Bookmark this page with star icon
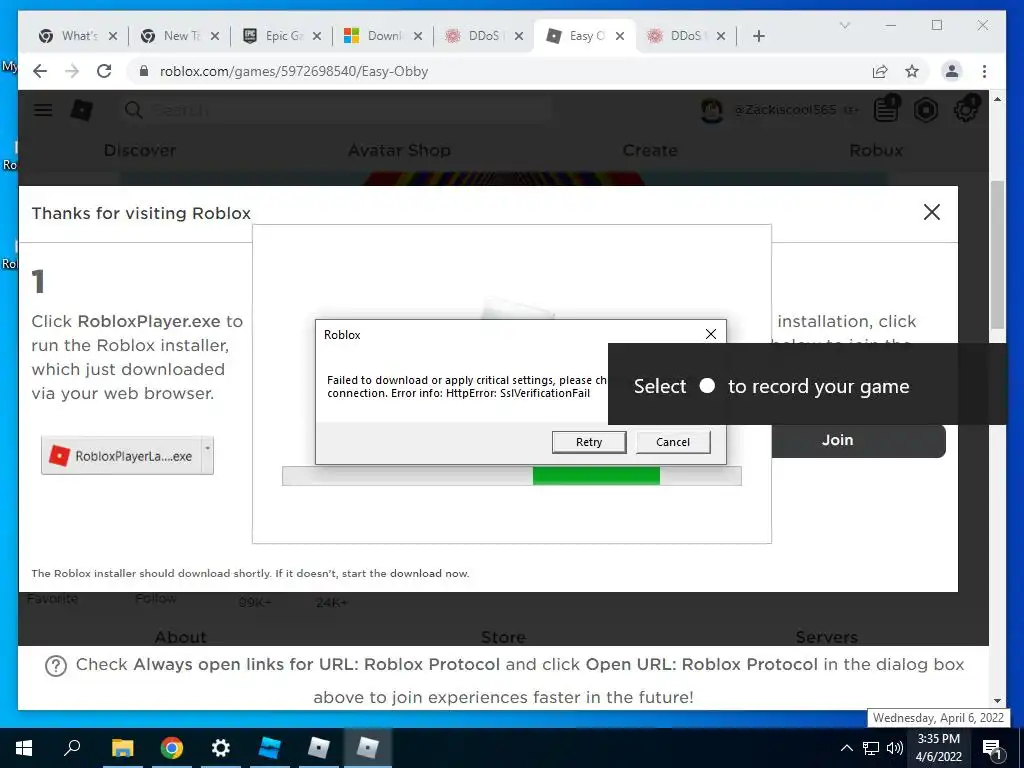The width and height of the screenshot is (1024, 768). [912, 71]
